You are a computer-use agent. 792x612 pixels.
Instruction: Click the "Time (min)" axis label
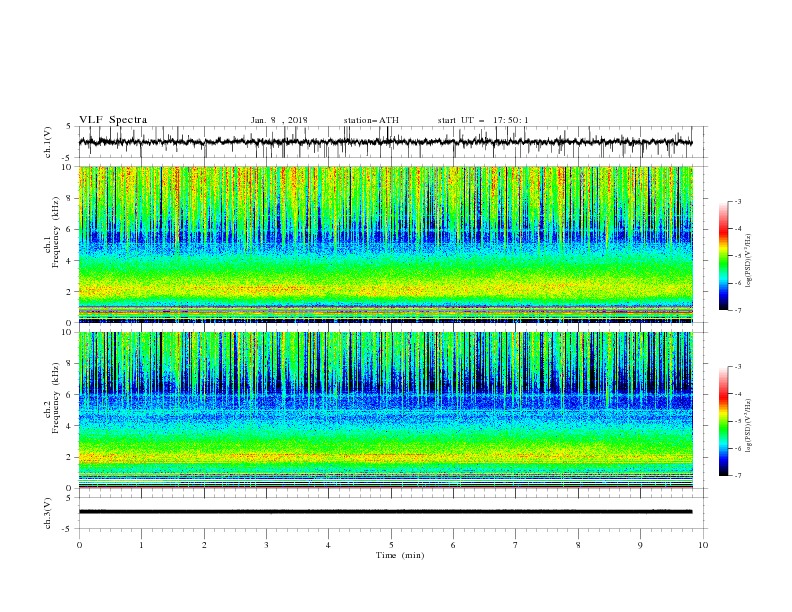coord(400,555)
